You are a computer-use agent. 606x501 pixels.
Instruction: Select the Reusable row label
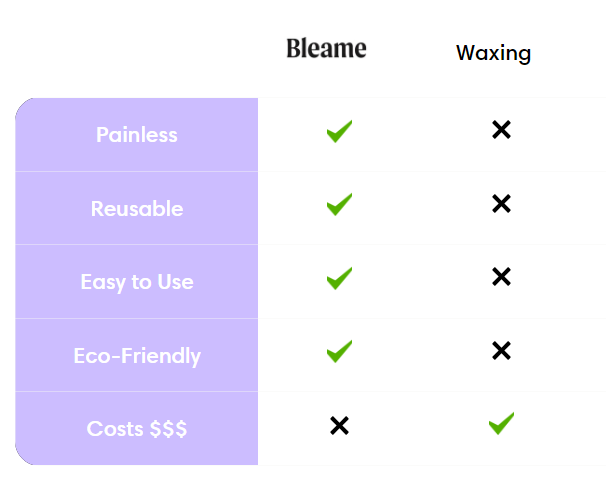137,208
